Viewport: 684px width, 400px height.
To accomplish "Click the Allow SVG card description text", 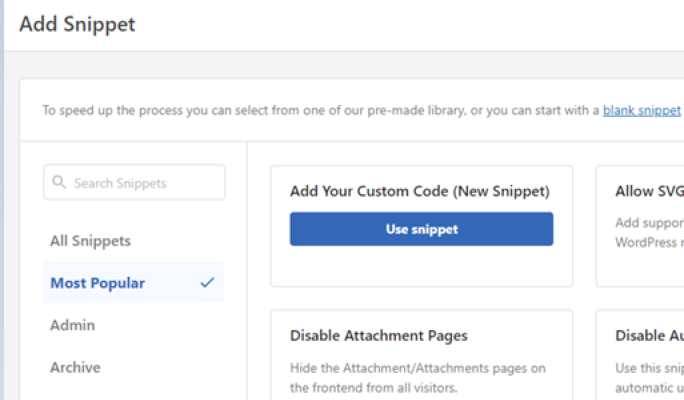I will (x=649, y=232).
